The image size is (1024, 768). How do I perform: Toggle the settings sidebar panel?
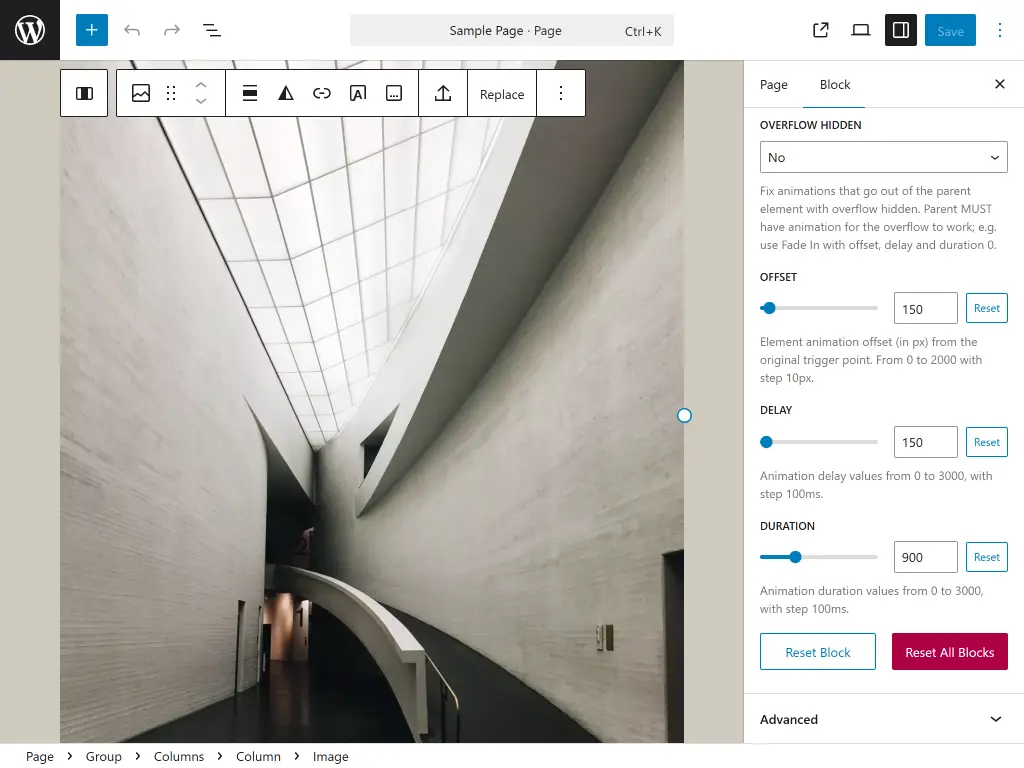tap(899, 30)
